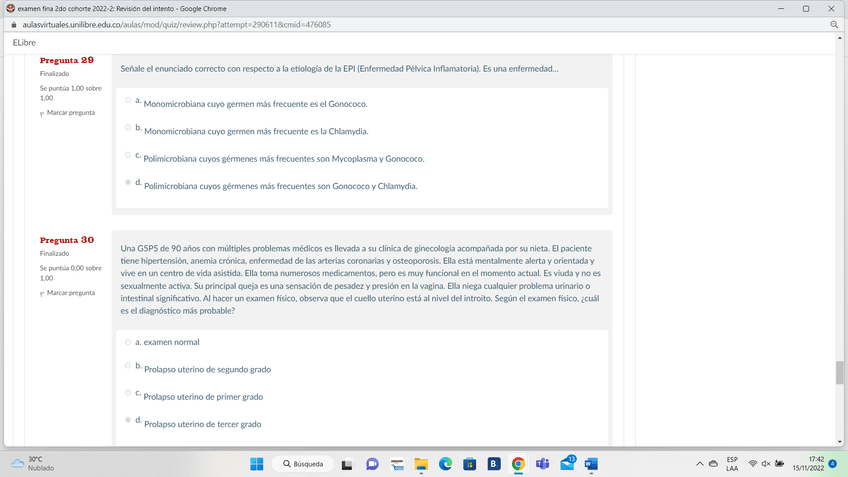Image resolution: width=848 pixels, height=477 pixels.
Task: Flag Pregunta 30 with Marcar pregunta
Action: tap(68, 293)
